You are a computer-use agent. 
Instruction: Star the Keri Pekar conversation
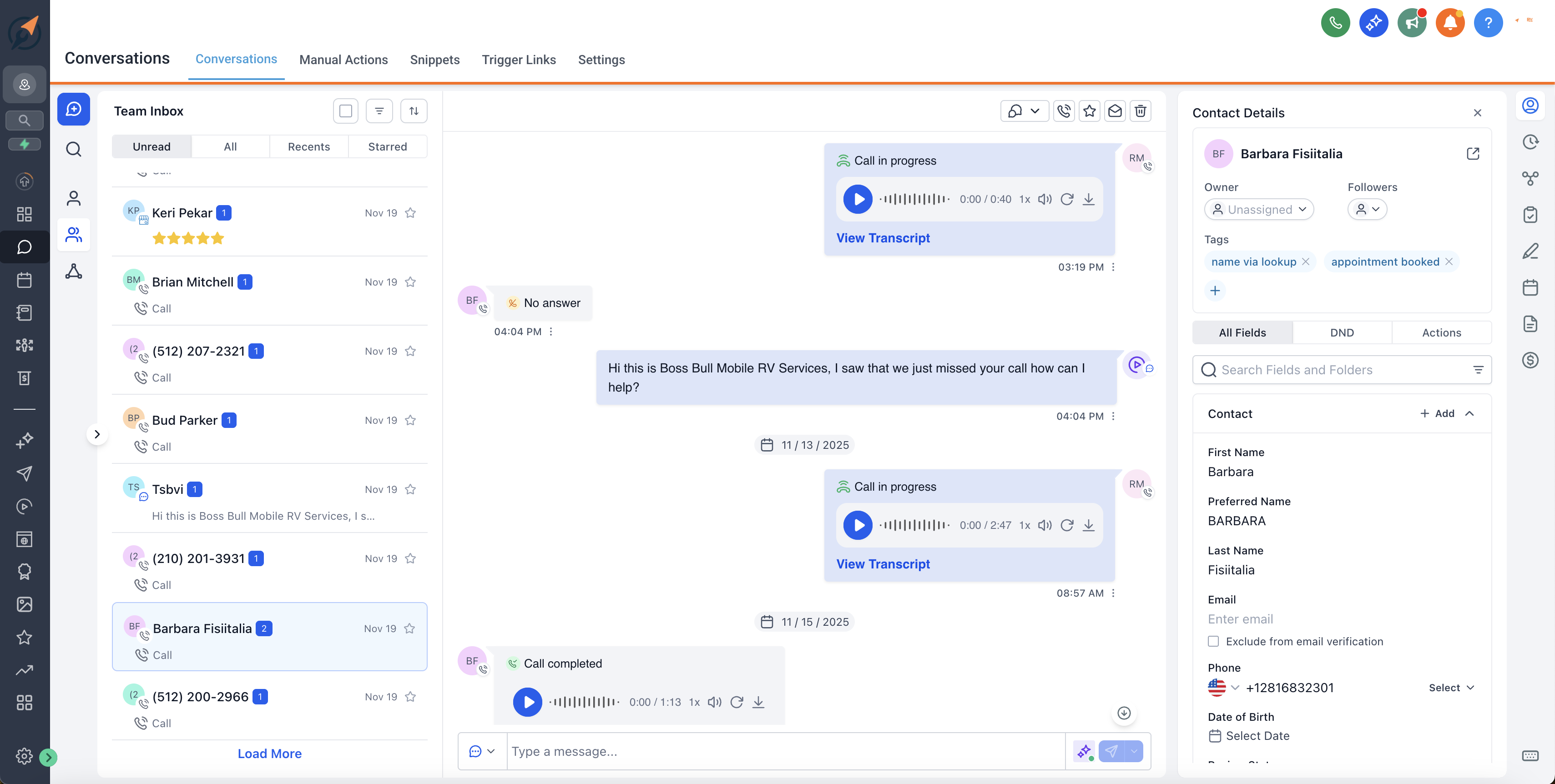click(410, 212)
